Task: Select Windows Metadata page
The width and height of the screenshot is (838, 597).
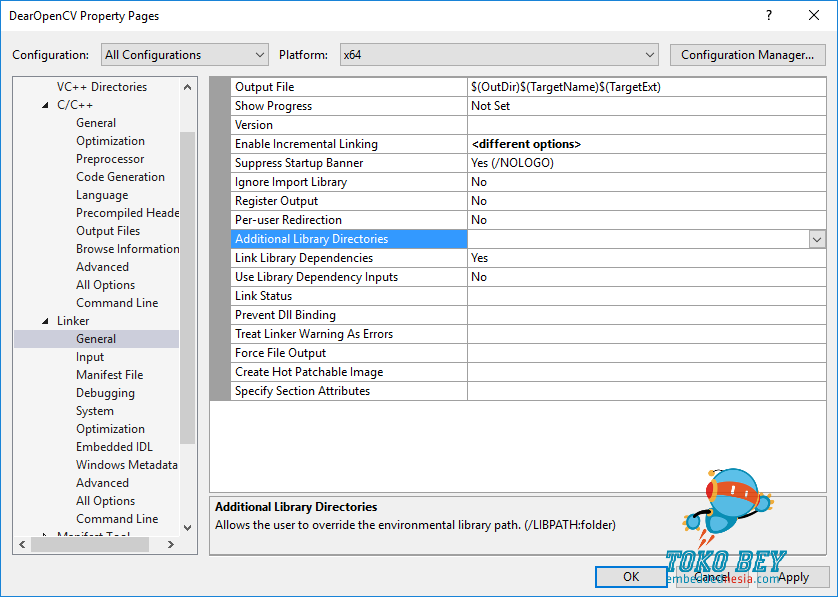Action: pyautogui.click(x=127, y=465)
